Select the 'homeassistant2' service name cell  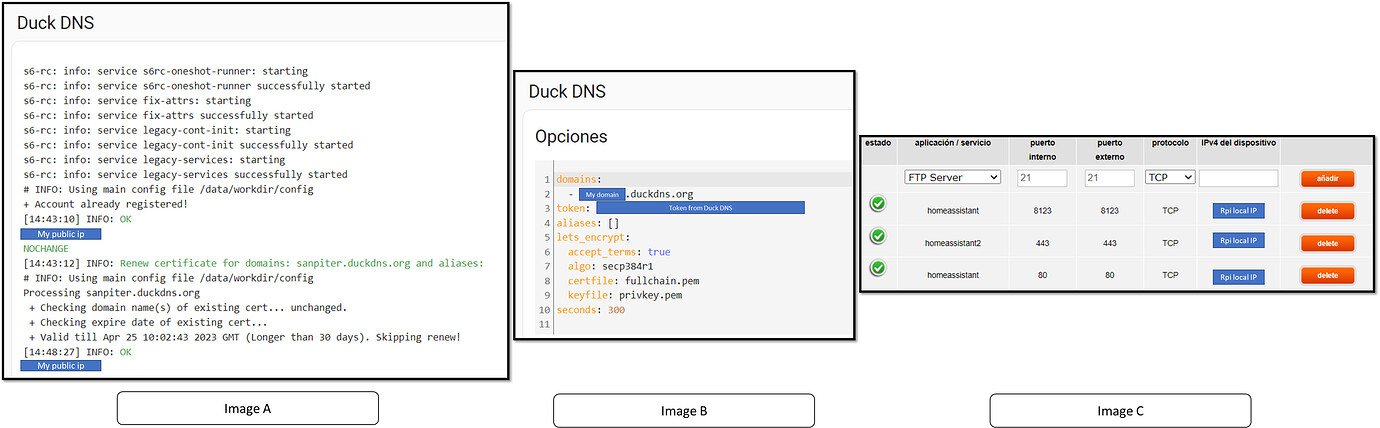pos(952,243)
